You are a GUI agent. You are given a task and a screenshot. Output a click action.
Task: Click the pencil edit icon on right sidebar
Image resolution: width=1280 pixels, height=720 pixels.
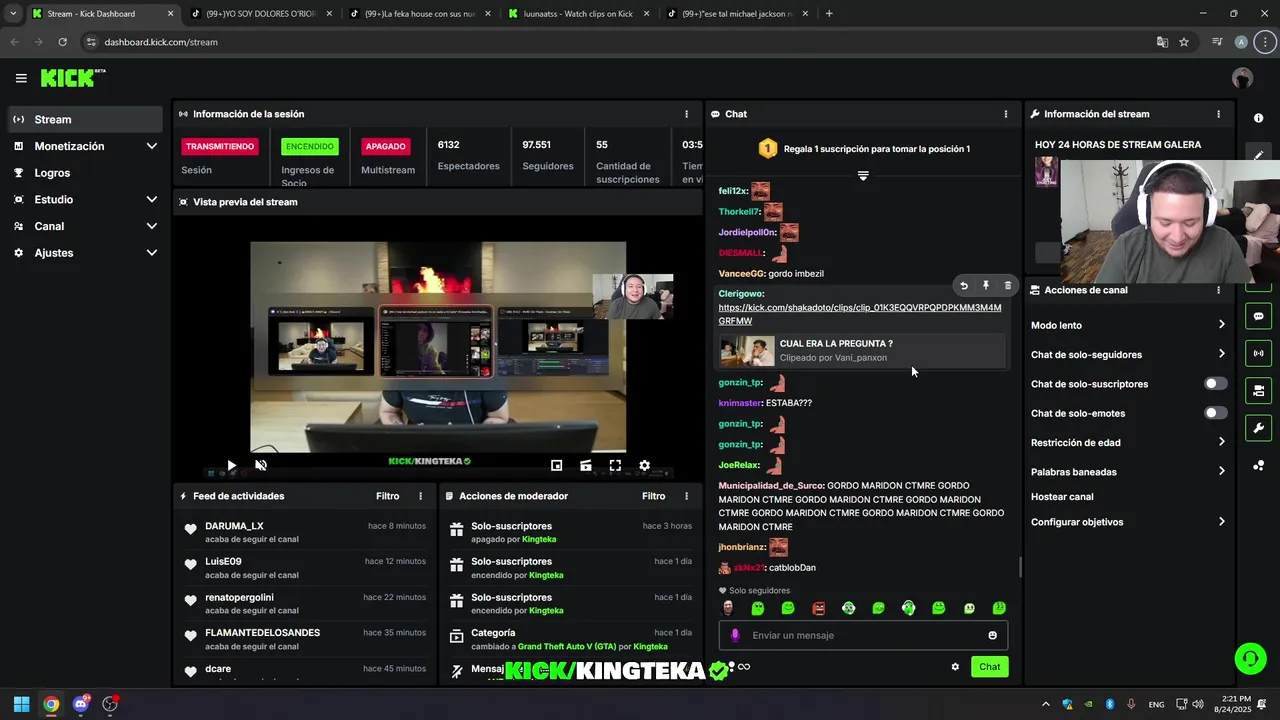point(1258,155)
